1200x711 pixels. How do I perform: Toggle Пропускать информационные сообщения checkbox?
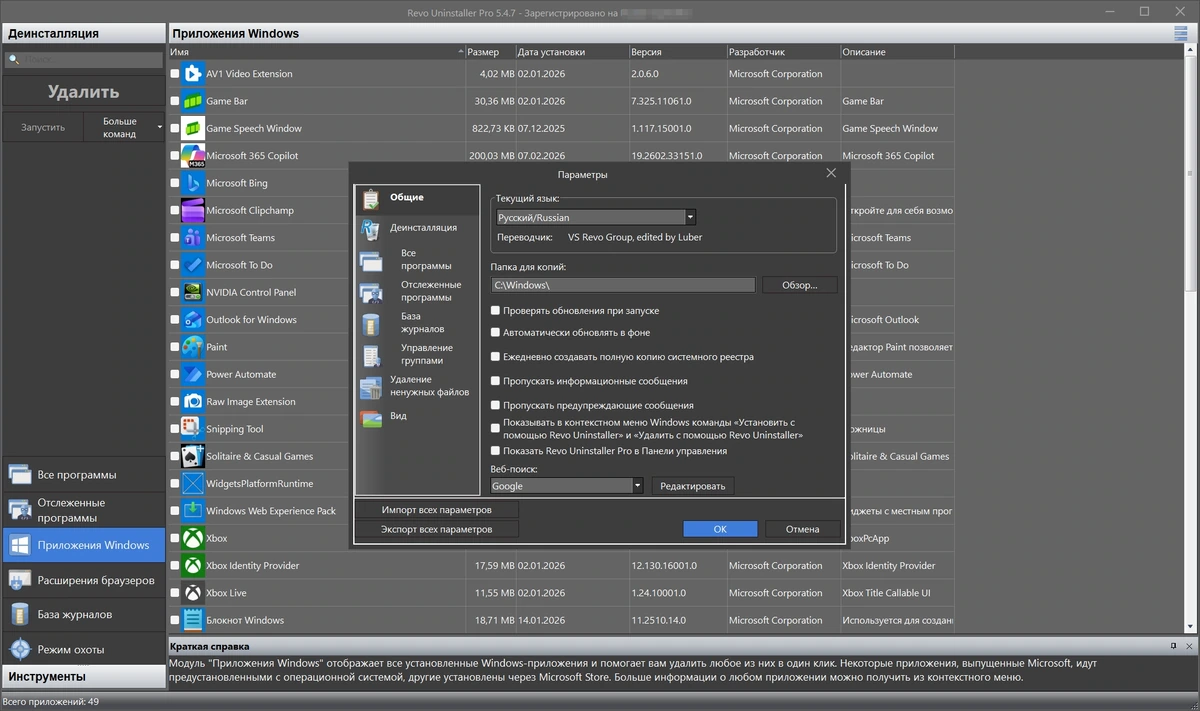pos(495,381)
